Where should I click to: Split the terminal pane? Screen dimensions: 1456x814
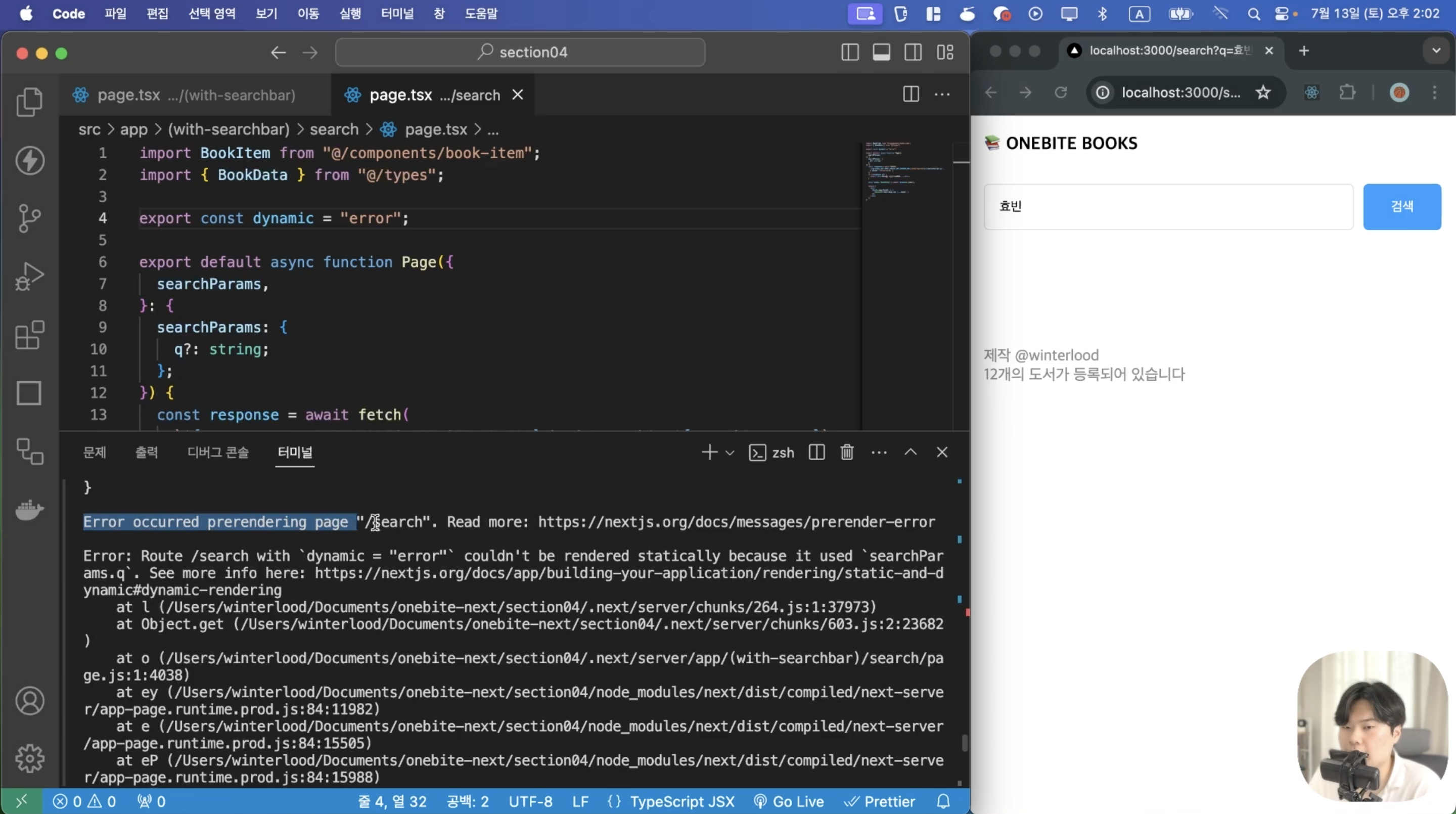(817, 452)
